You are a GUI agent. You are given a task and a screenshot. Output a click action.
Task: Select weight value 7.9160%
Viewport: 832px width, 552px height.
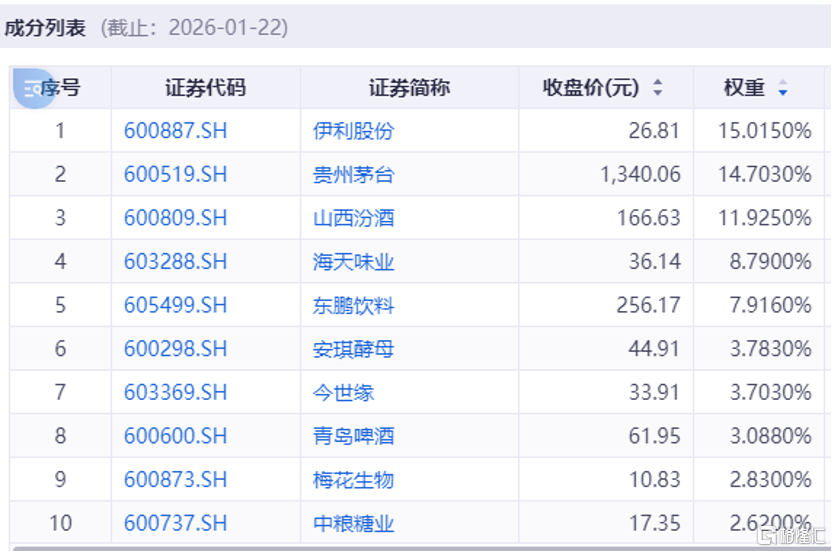point(770,305)
